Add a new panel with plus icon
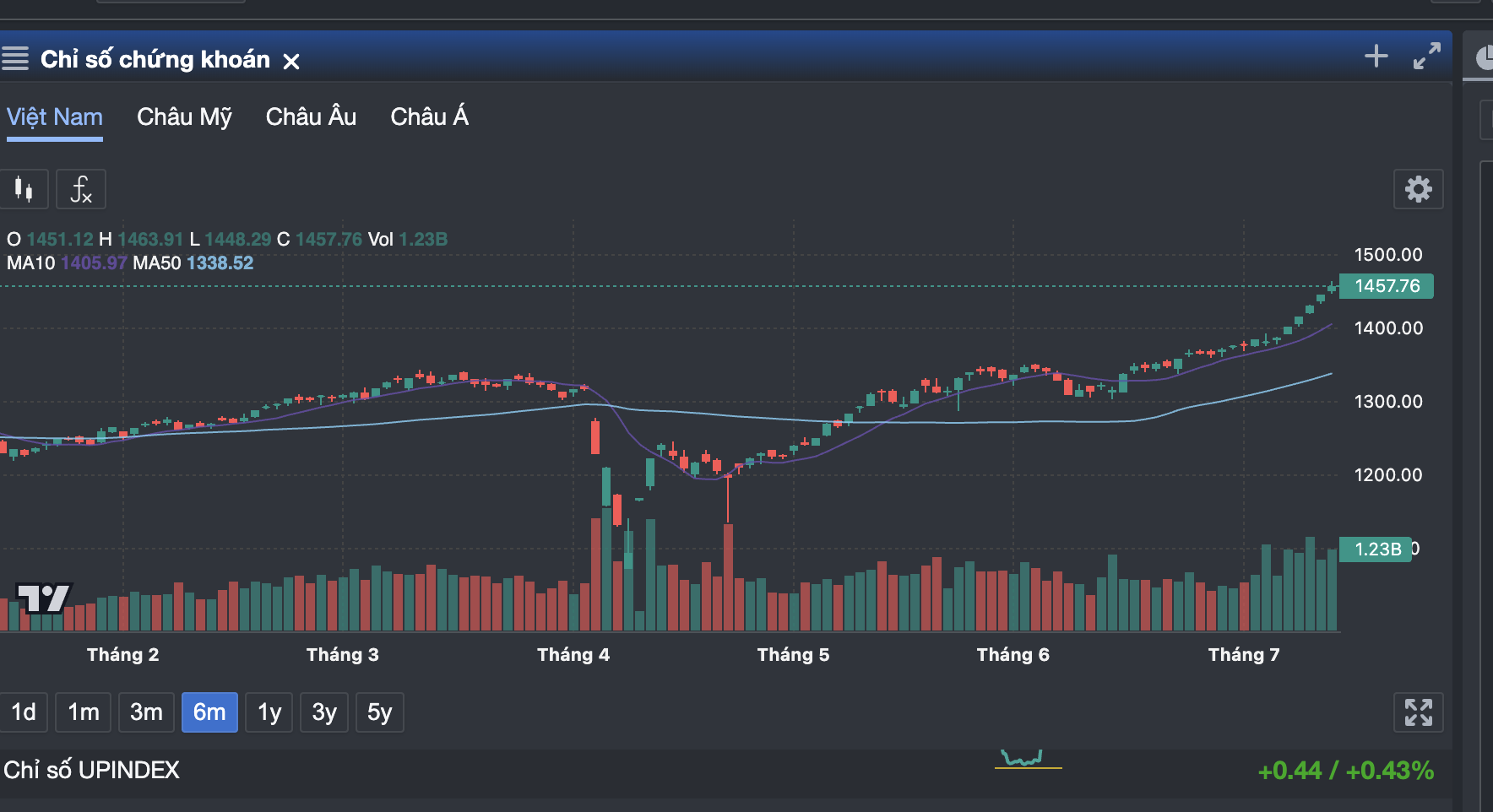The height and width of the screenshot is (812, 1493). [1376, 57]
